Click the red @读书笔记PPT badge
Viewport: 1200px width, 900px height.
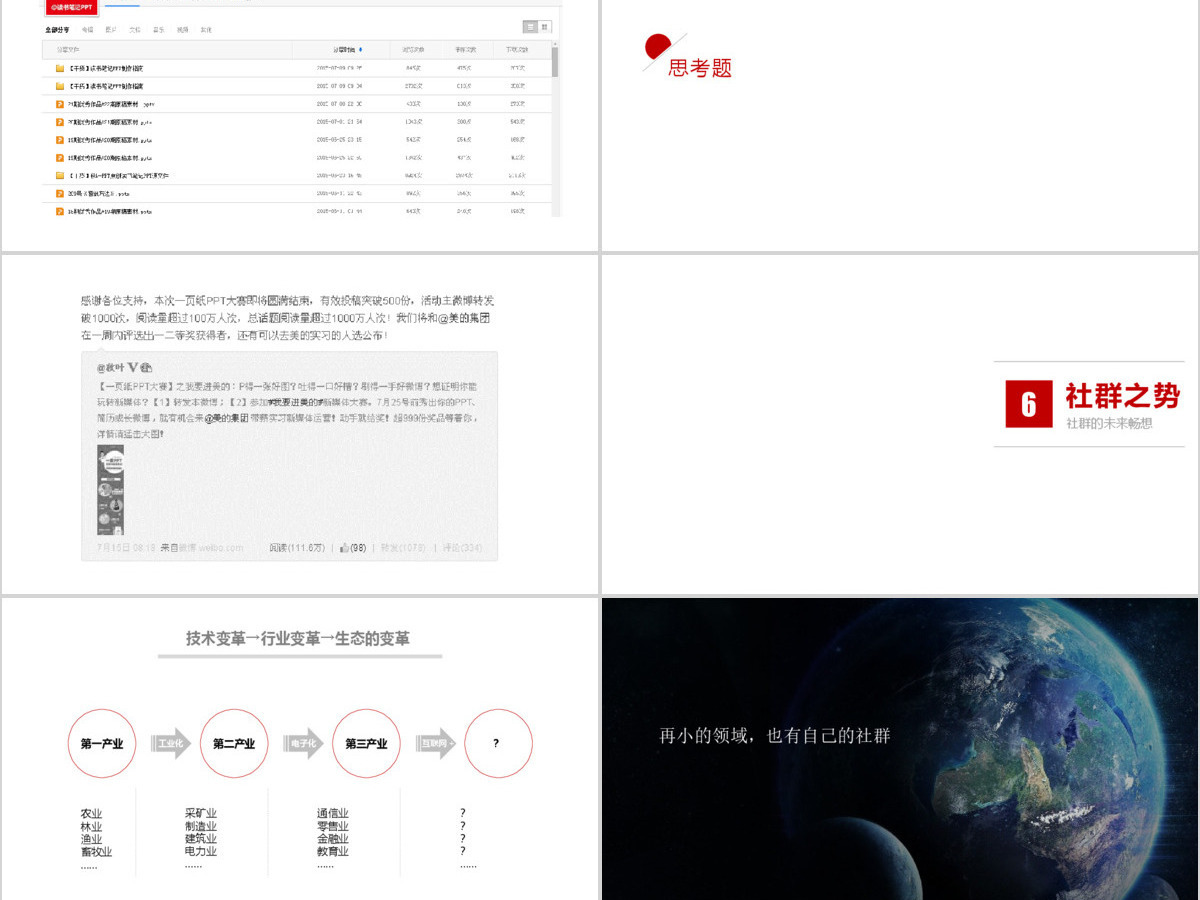tap(72, 7)
